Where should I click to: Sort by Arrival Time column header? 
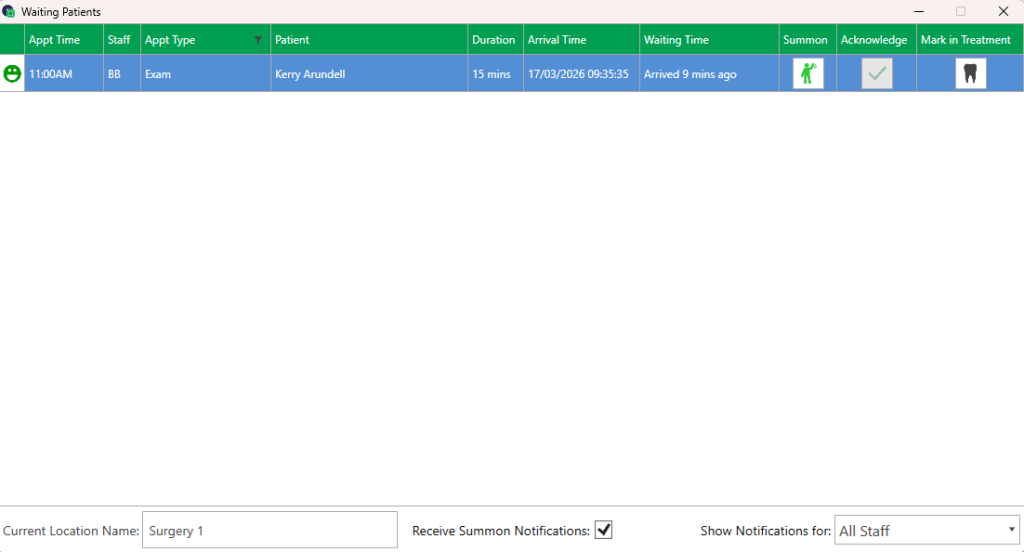coord(557,40)
